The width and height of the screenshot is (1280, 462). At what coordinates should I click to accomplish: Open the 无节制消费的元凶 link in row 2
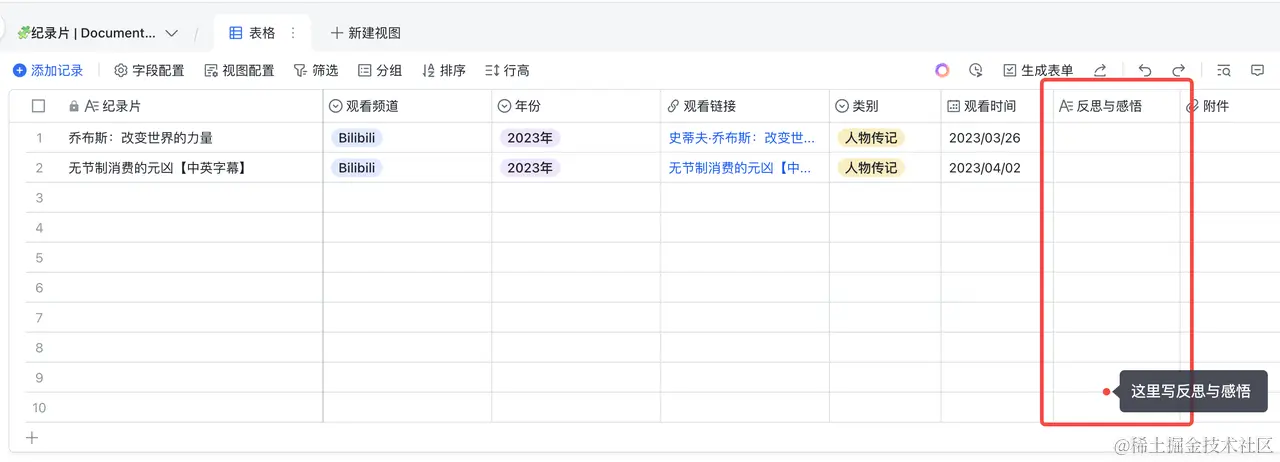click(742, 168)
